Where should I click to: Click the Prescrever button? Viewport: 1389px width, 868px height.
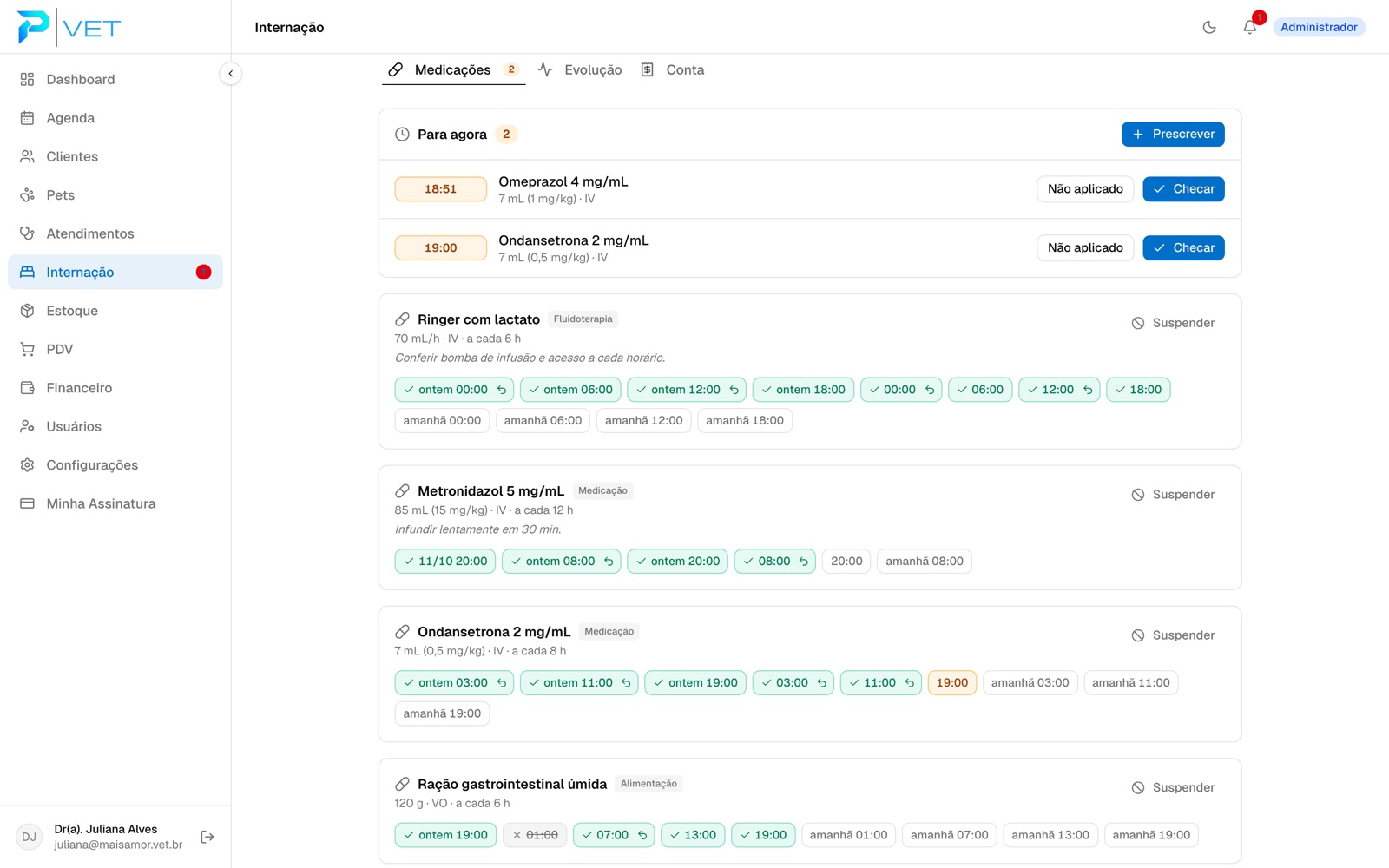[x=1173, y=134]
